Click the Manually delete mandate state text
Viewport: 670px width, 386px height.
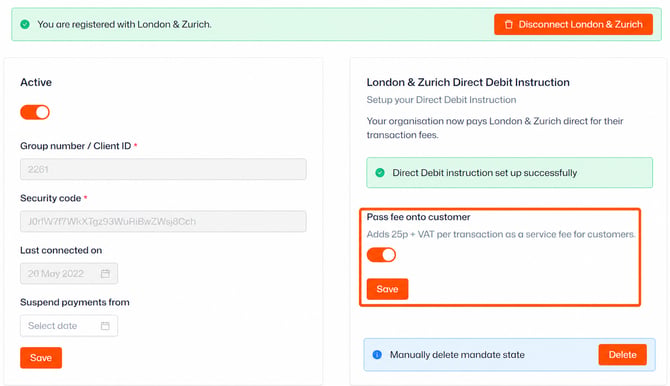click(457, 355)
